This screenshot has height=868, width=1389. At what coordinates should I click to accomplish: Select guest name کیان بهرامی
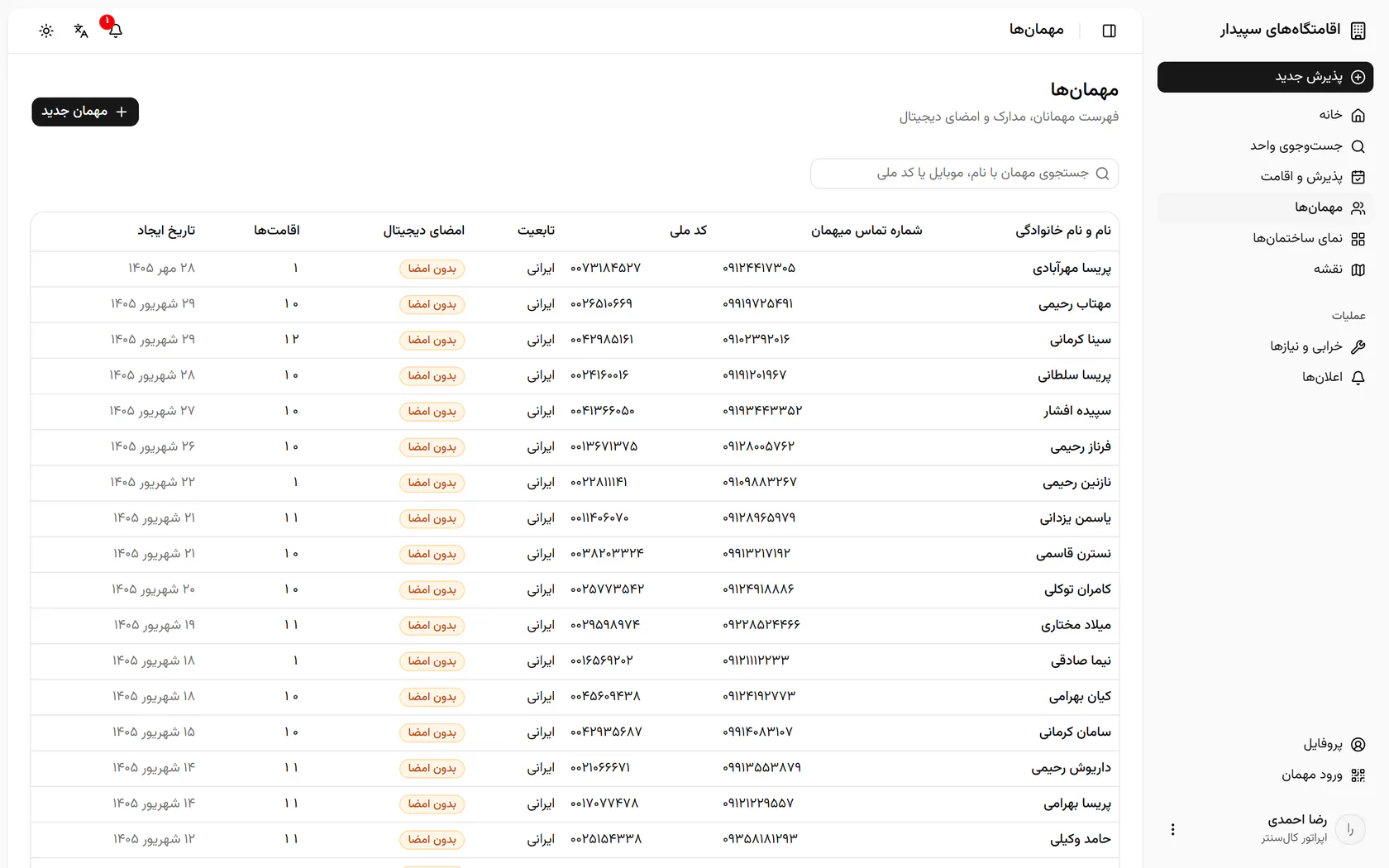point(1080,697)
